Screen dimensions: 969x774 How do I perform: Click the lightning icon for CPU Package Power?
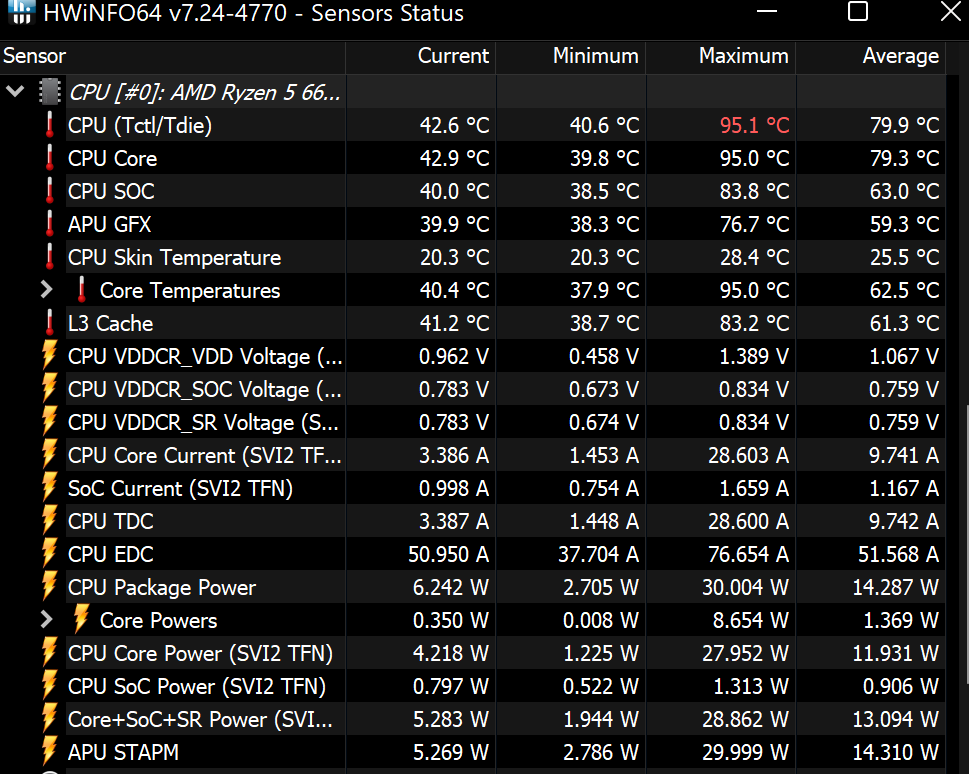click(49, 587)
